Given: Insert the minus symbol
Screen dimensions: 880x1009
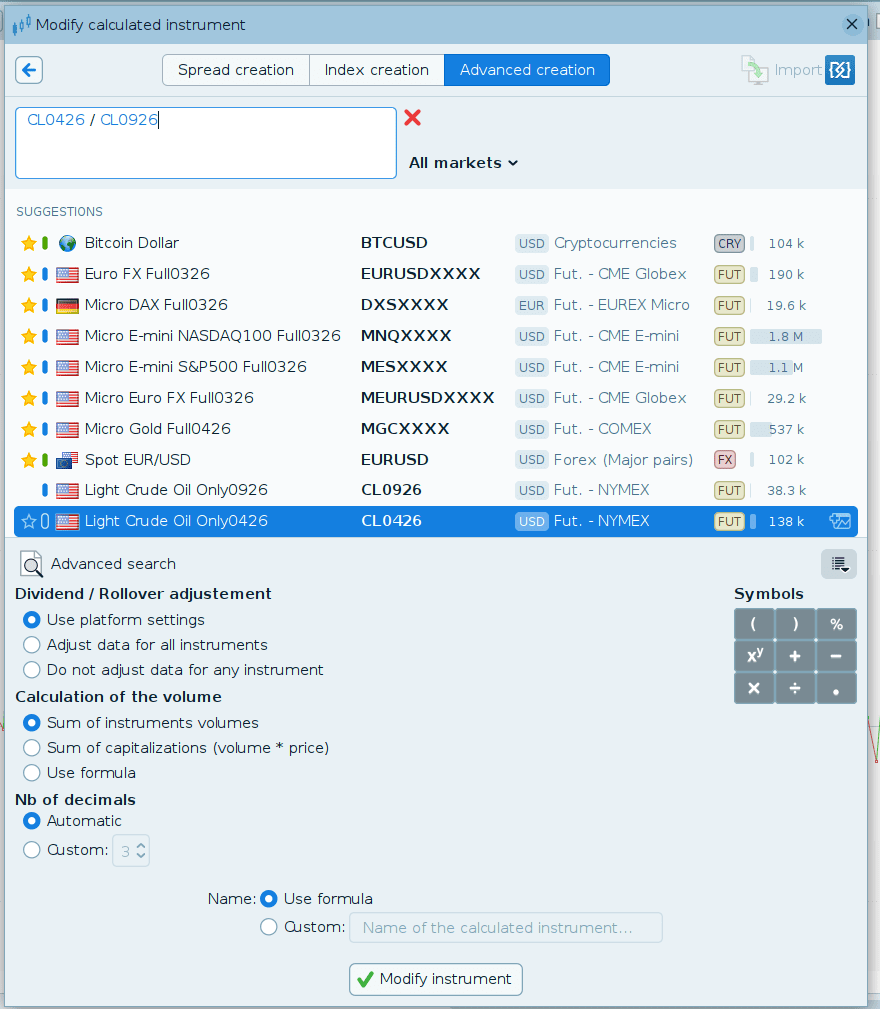Looking at the screenshot, I should 836,656.
